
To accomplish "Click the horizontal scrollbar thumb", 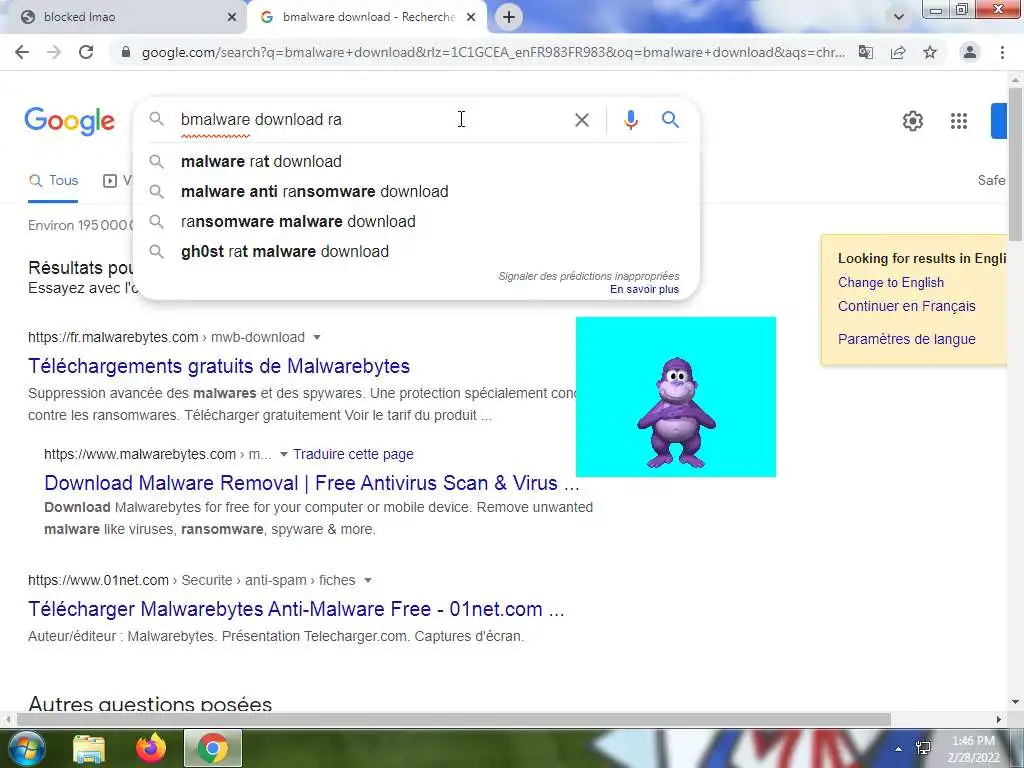I will coord(454,719).
